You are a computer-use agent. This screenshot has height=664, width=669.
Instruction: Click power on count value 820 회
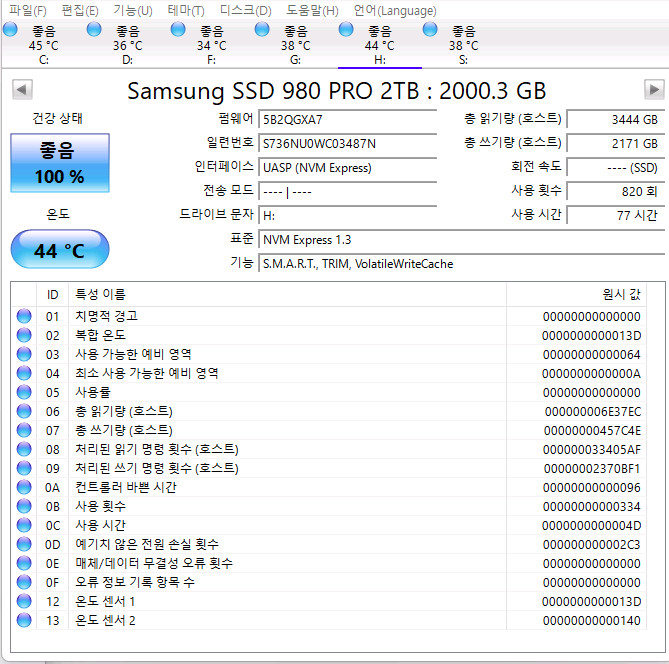[616, 192]
